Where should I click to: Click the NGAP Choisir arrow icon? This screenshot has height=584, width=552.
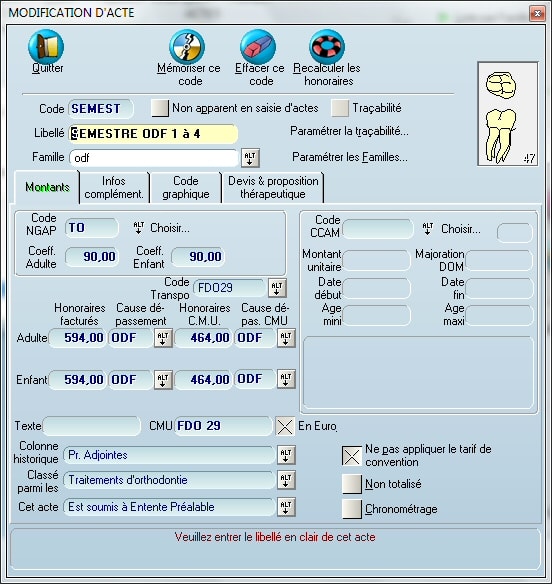coord(139,228)
